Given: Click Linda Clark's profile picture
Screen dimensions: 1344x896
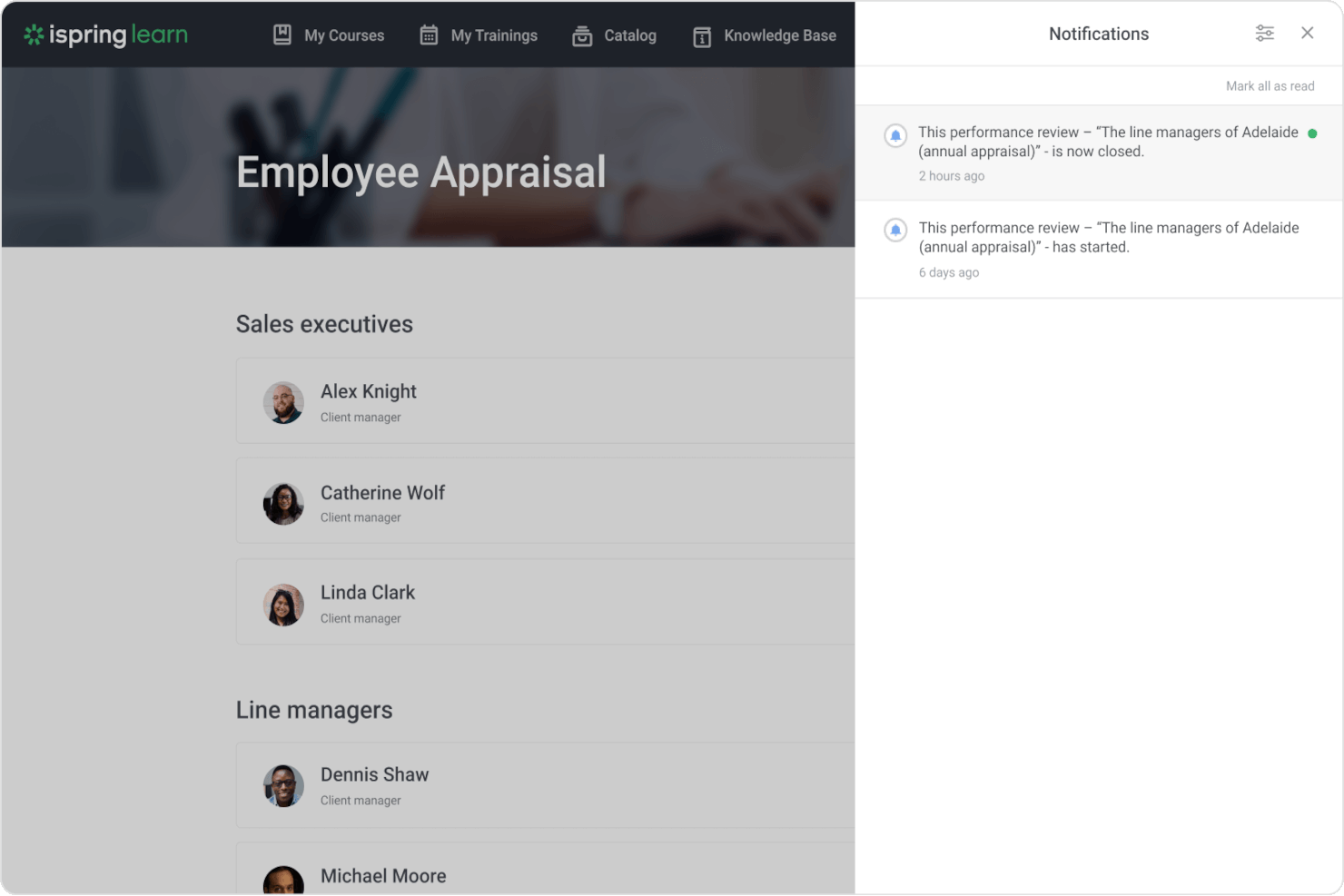Looking at the screenshot, I should pyautogui.click(x=282, y=602).
